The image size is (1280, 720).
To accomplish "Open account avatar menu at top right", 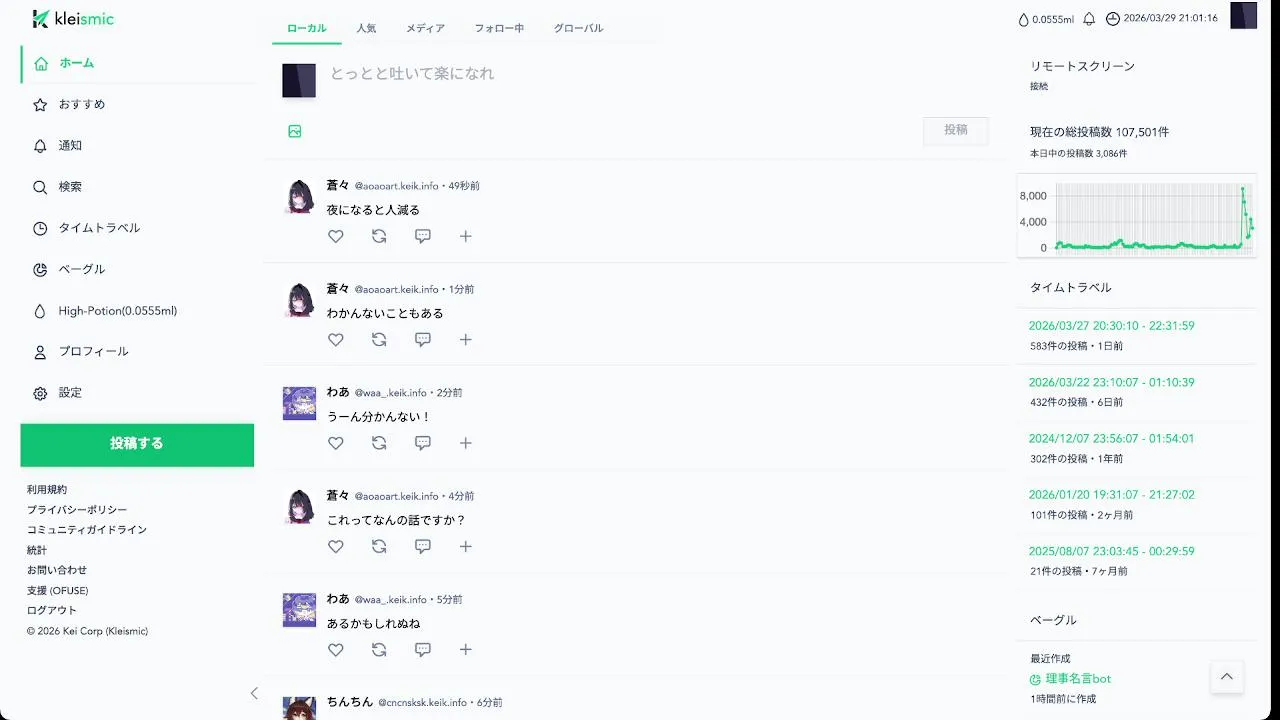I will (x=1243, y=16).
